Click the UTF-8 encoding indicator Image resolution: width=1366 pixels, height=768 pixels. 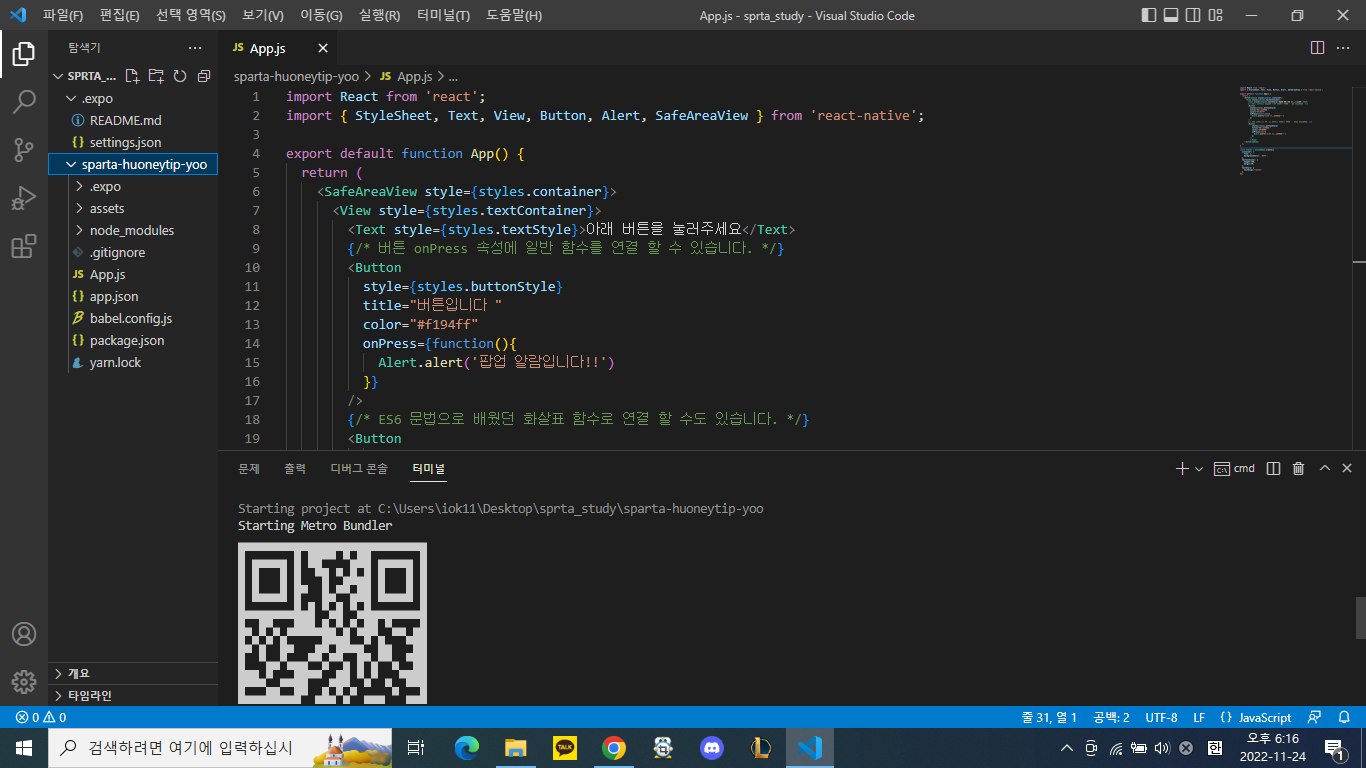pos(1161,717)
